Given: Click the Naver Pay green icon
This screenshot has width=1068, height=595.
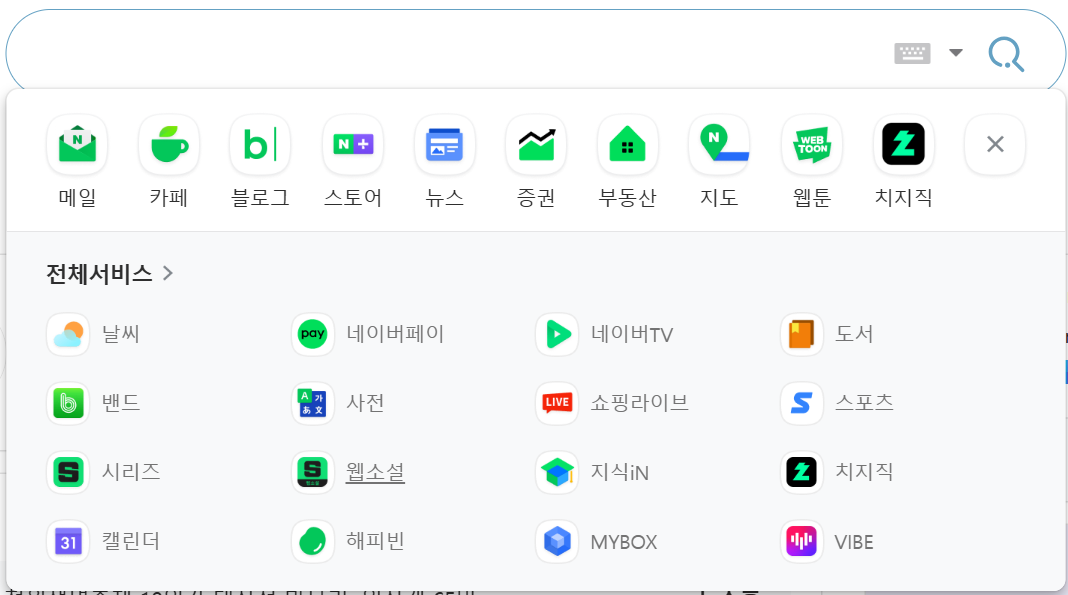Looking at the screenshot, I should click(x=313, y=334).
